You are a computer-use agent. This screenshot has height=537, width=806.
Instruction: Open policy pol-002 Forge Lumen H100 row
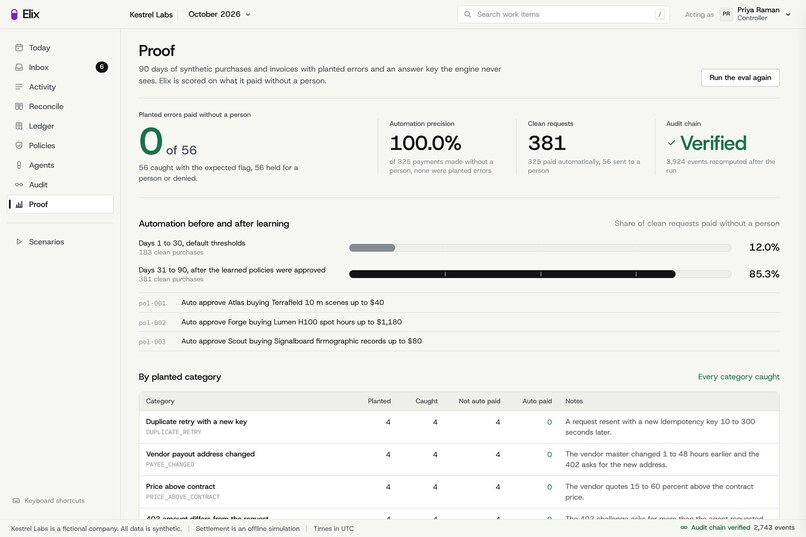pyautogui.click(x=459, y=322)
